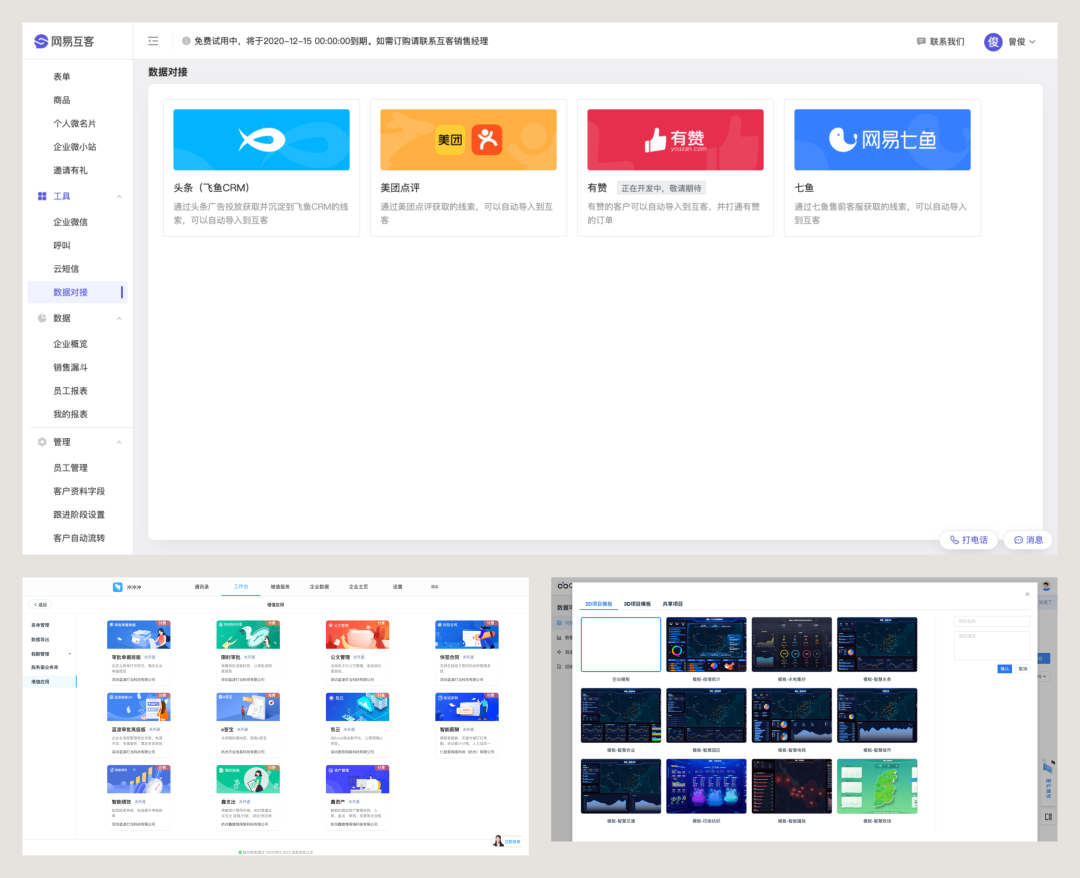Image resolution: width=1080 pixels, height=878 pixels.
Task: Select 呼叫 in the sidebar
Action: pos(62,245)
